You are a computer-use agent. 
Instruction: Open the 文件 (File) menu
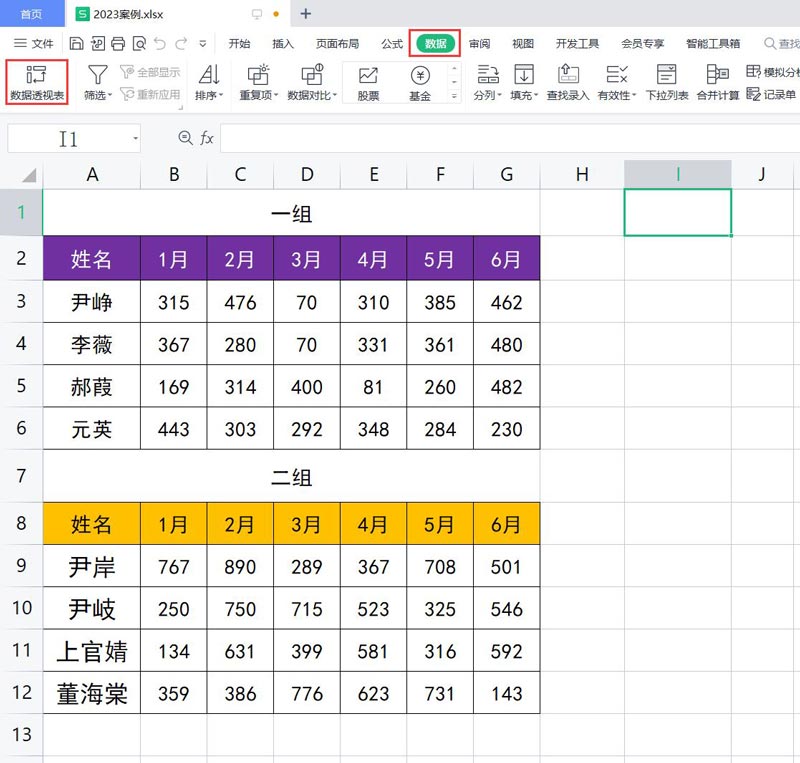tap(34, 43)
